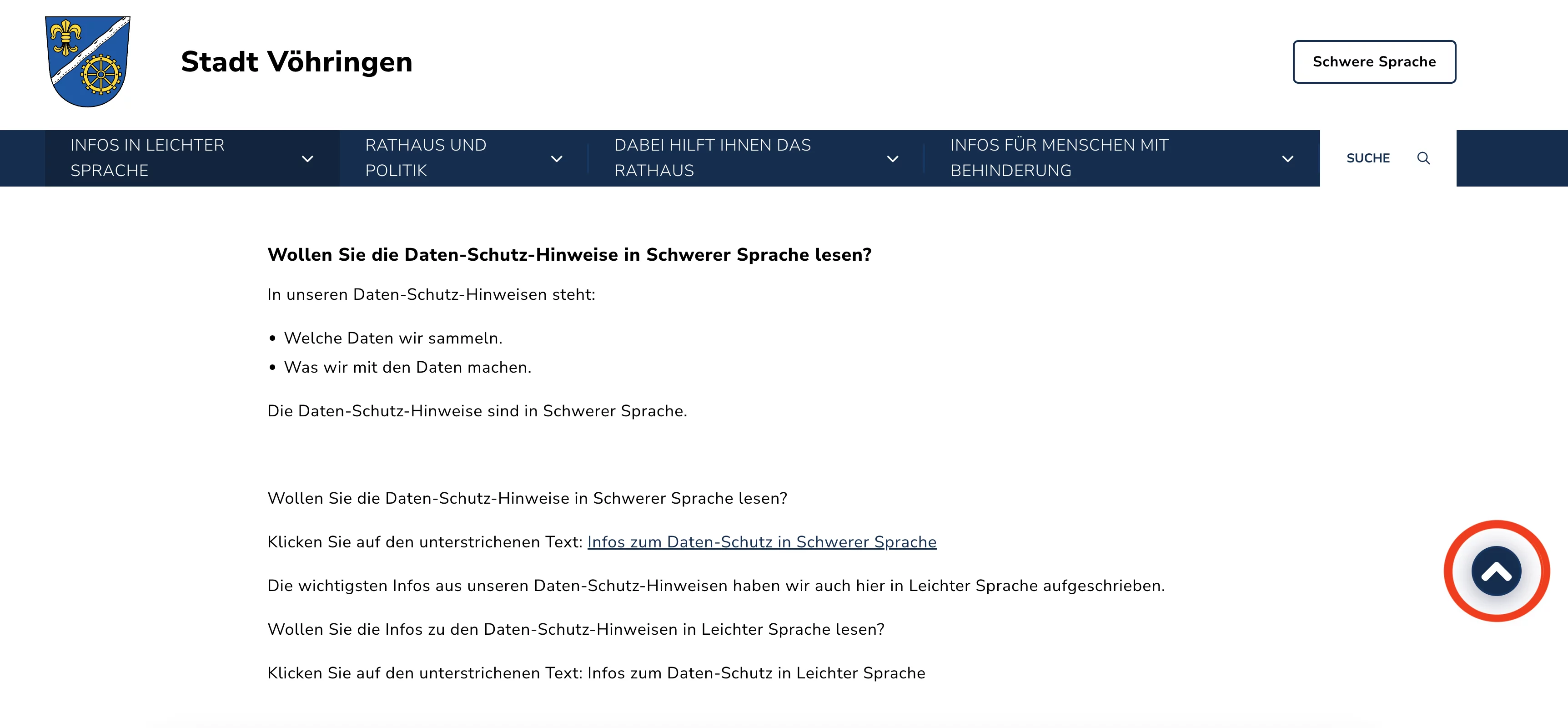Click the Vöhringen coat of arms logo
The width and height of the screenshot is (1568, 728).
point(88,61)
